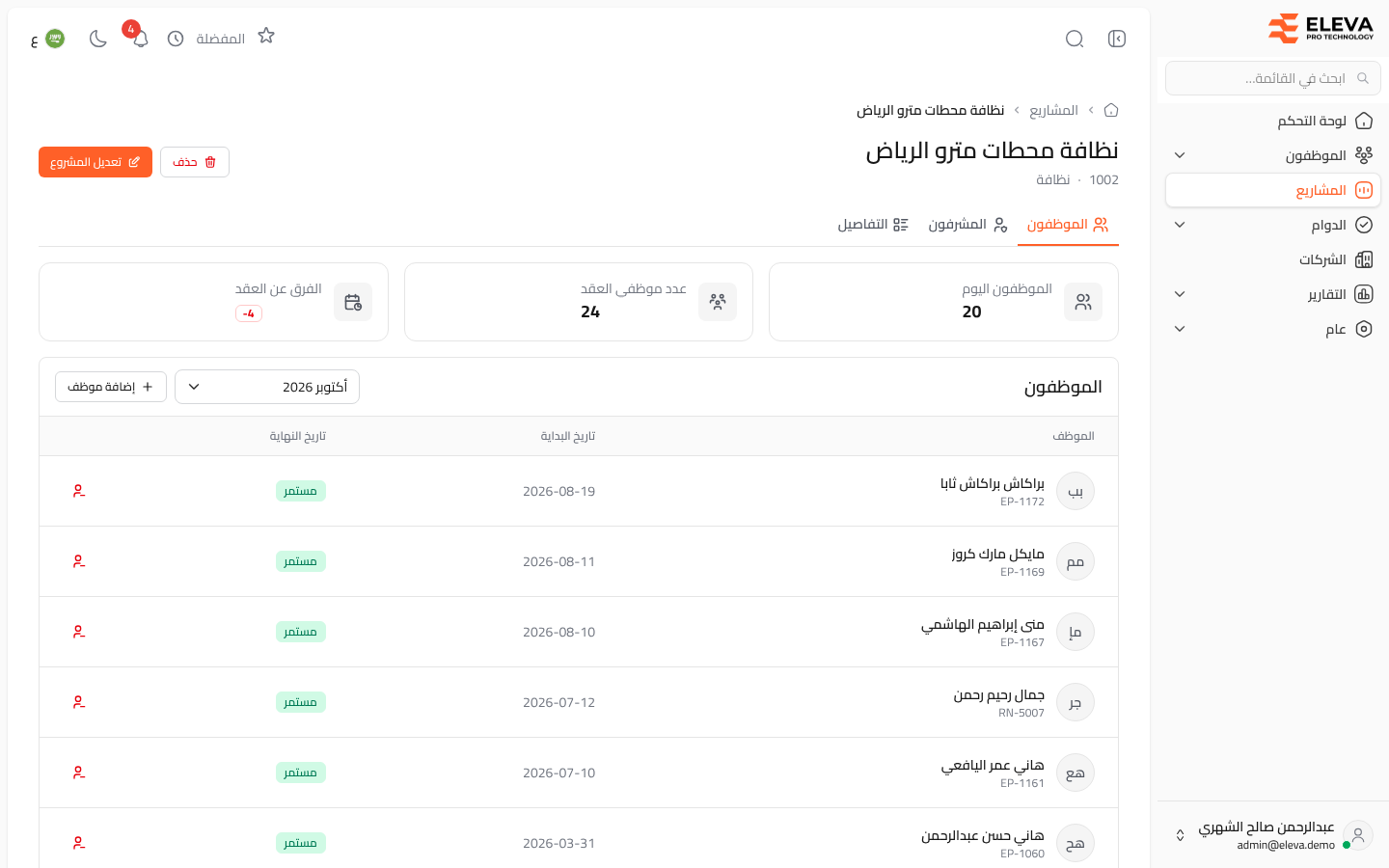The height and width of the screenshot is (868, 1389).
Task: Collapse the sidebar panel toggle
Action: tap(1117, 39)
